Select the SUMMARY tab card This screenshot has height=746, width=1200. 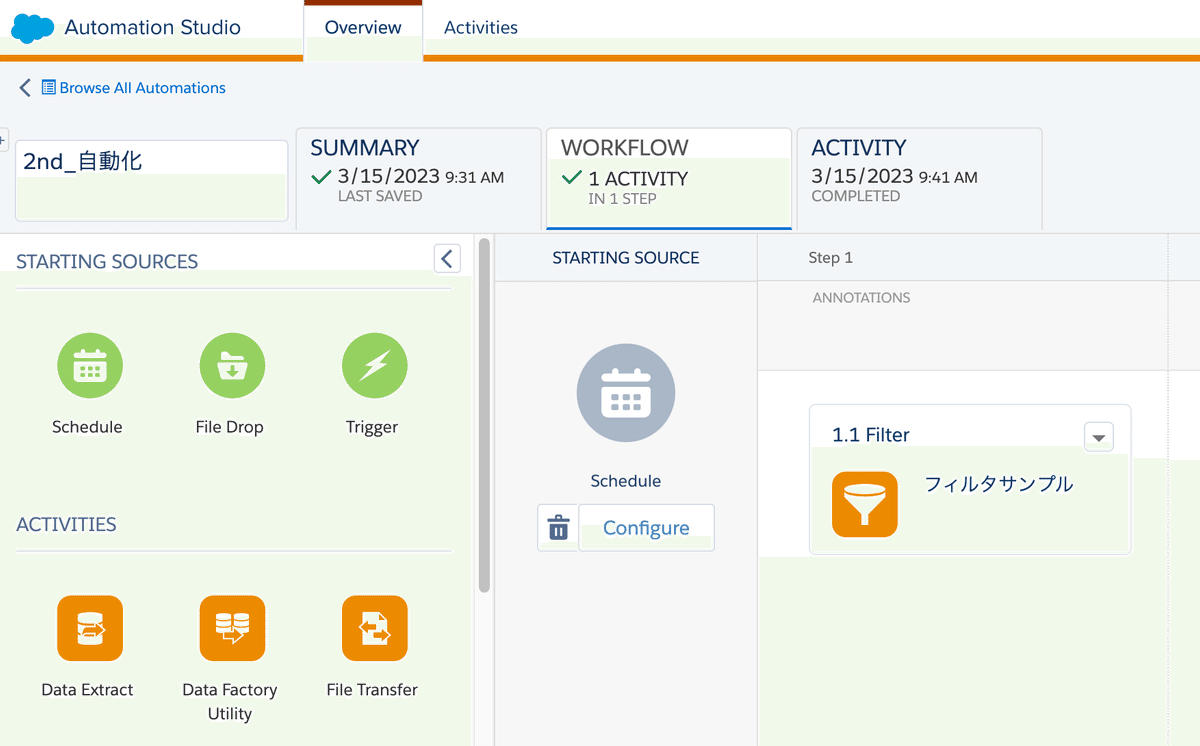pos(418,178)
